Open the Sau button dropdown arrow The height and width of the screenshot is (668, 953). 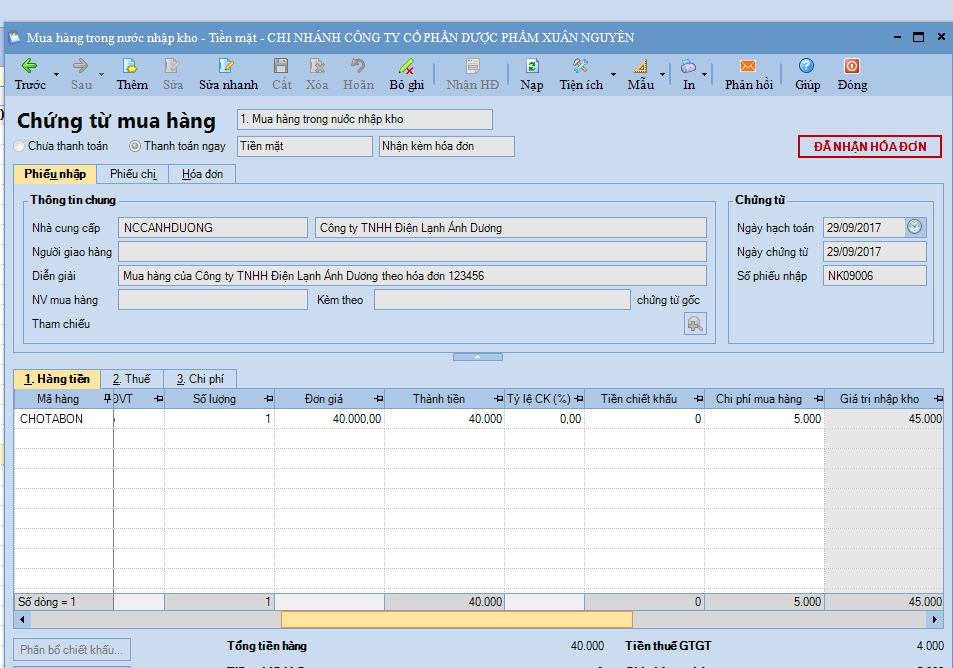[101, 75]
